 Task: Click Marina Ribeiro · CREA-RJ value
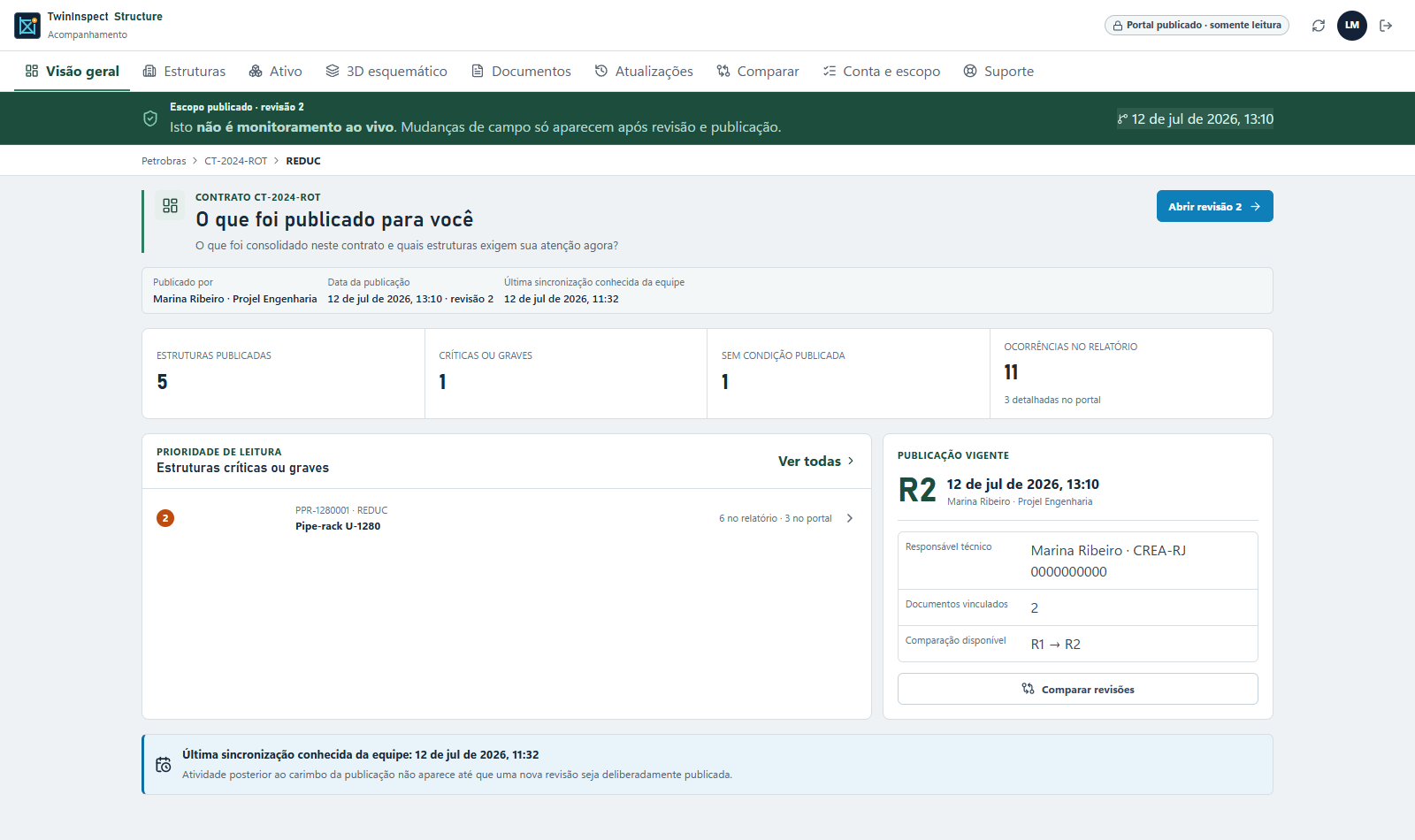tap(1108, 561)
